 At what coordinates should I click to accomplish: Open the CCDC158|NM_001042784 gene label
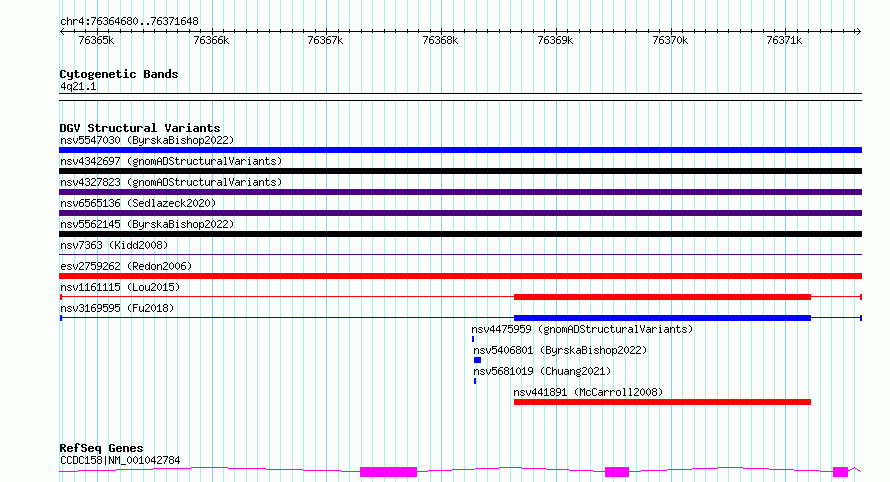tap(120, 460)
